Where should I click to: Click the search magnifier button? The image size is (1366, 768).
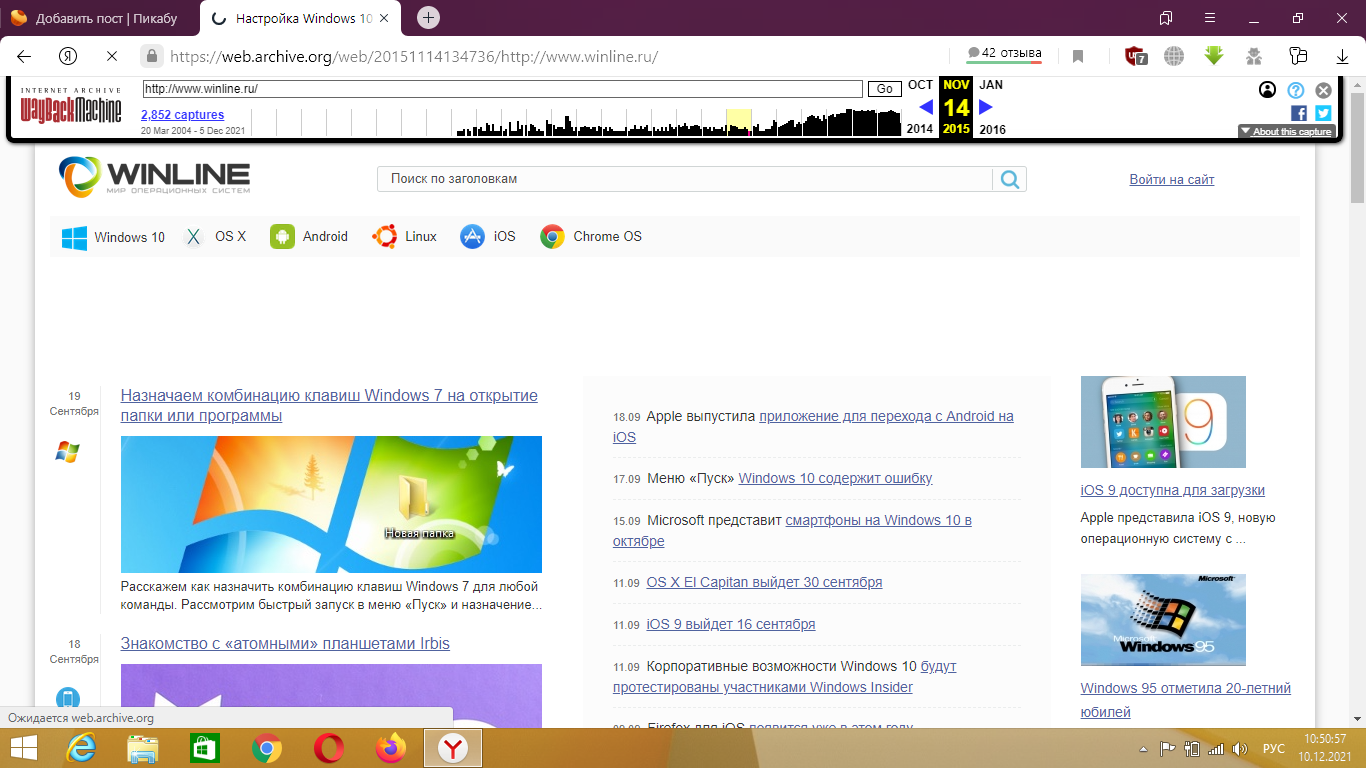(1010, 179)
